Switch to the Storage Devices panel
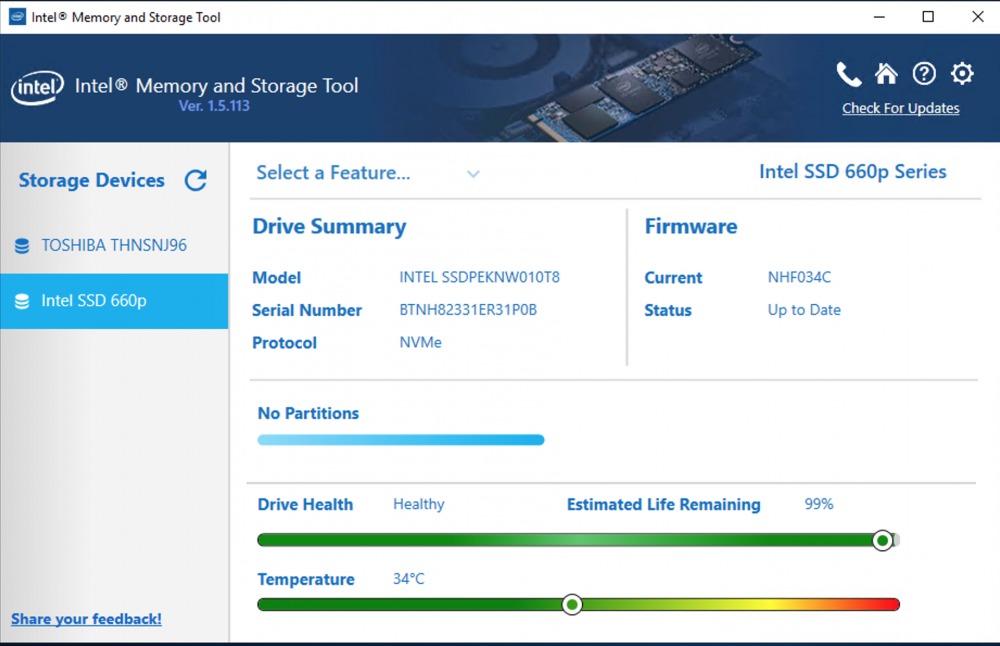The height and width of the screenshot is (646, 1000). [91, 180]
